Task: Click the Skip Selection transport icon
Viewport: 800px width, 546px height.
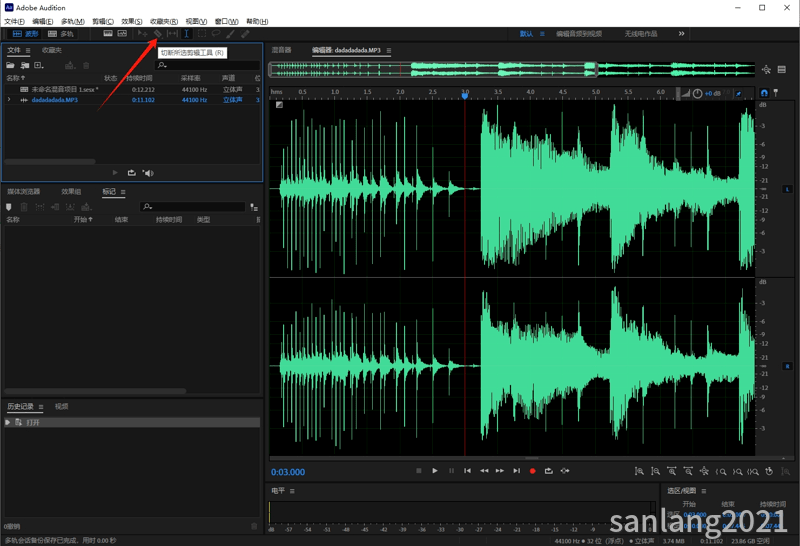Action: [565, 471]
